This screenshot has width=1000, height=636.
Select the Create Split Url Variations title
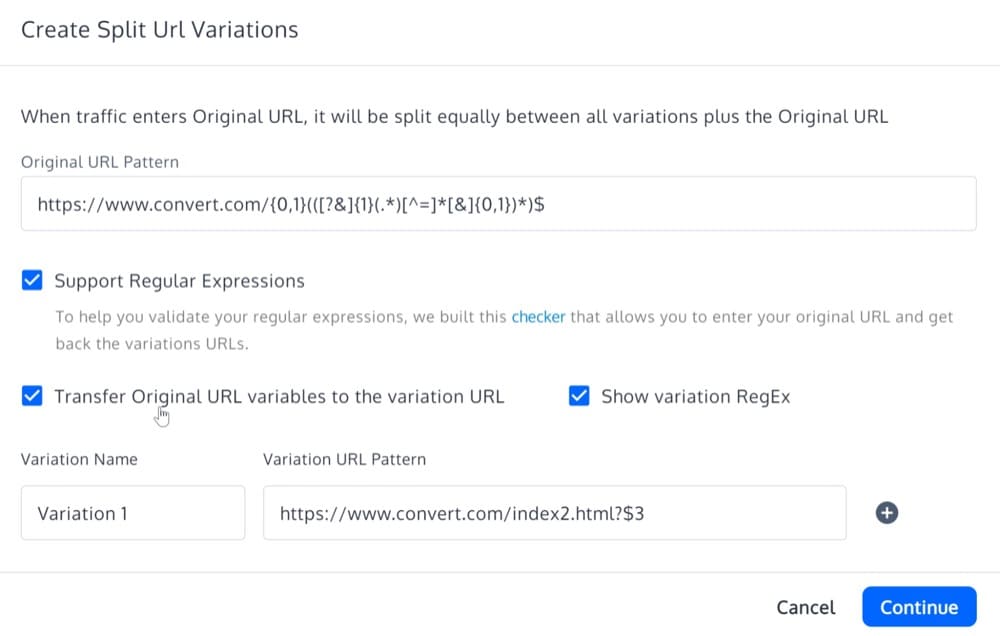click(x=159, y=30)
